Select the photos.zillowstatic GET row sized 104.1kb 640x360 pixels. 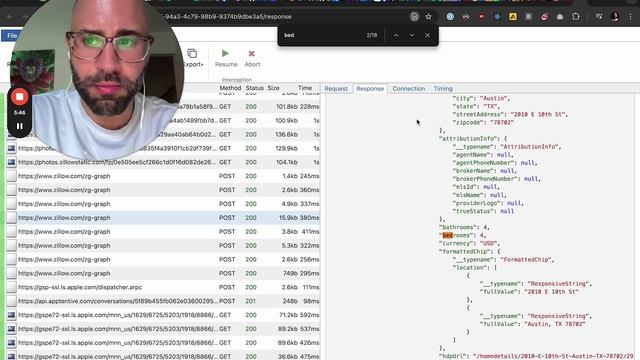162,162
